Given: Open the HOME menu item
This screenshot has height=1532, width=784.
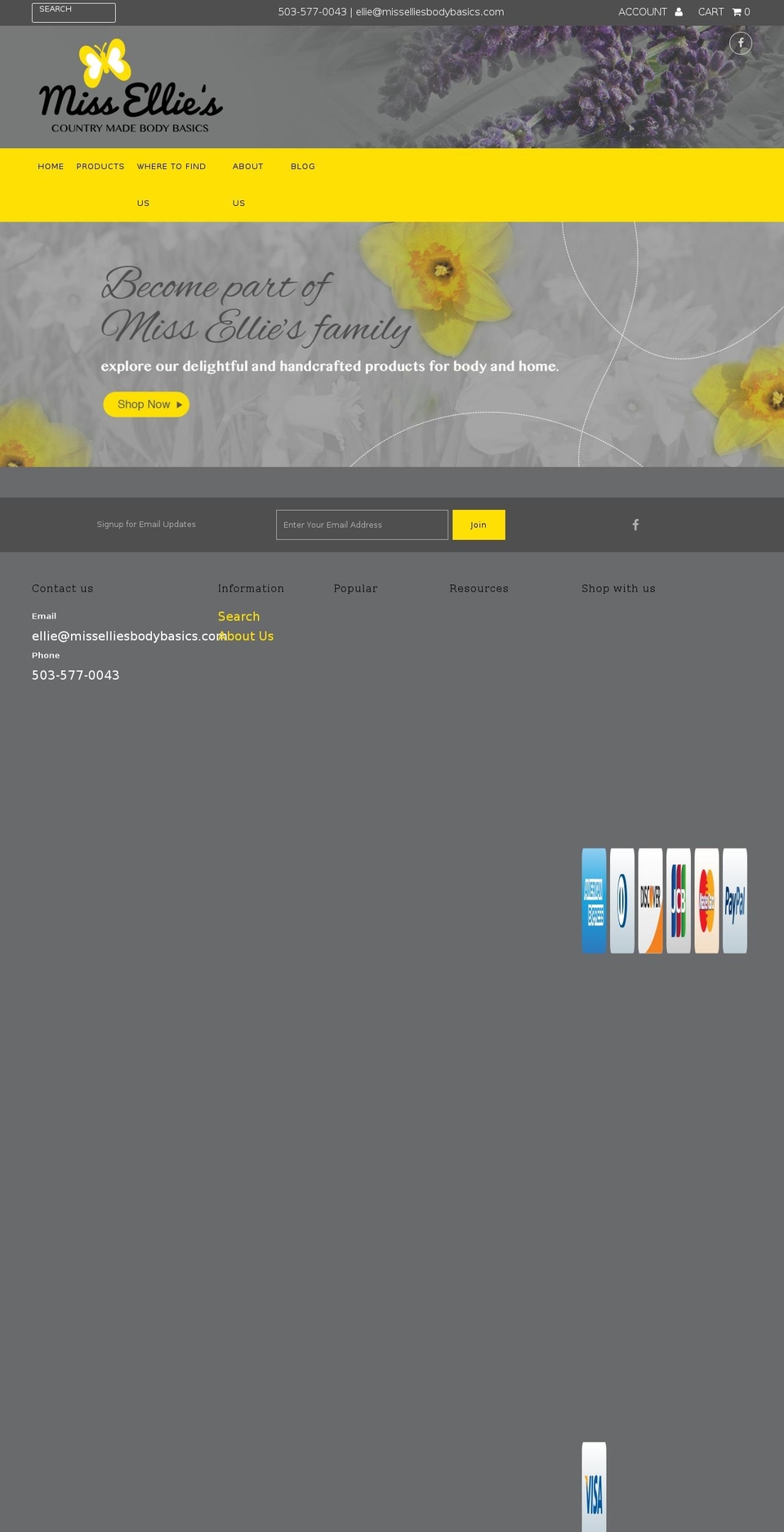Looking at the screenshot, I should (x=51, y=167).
